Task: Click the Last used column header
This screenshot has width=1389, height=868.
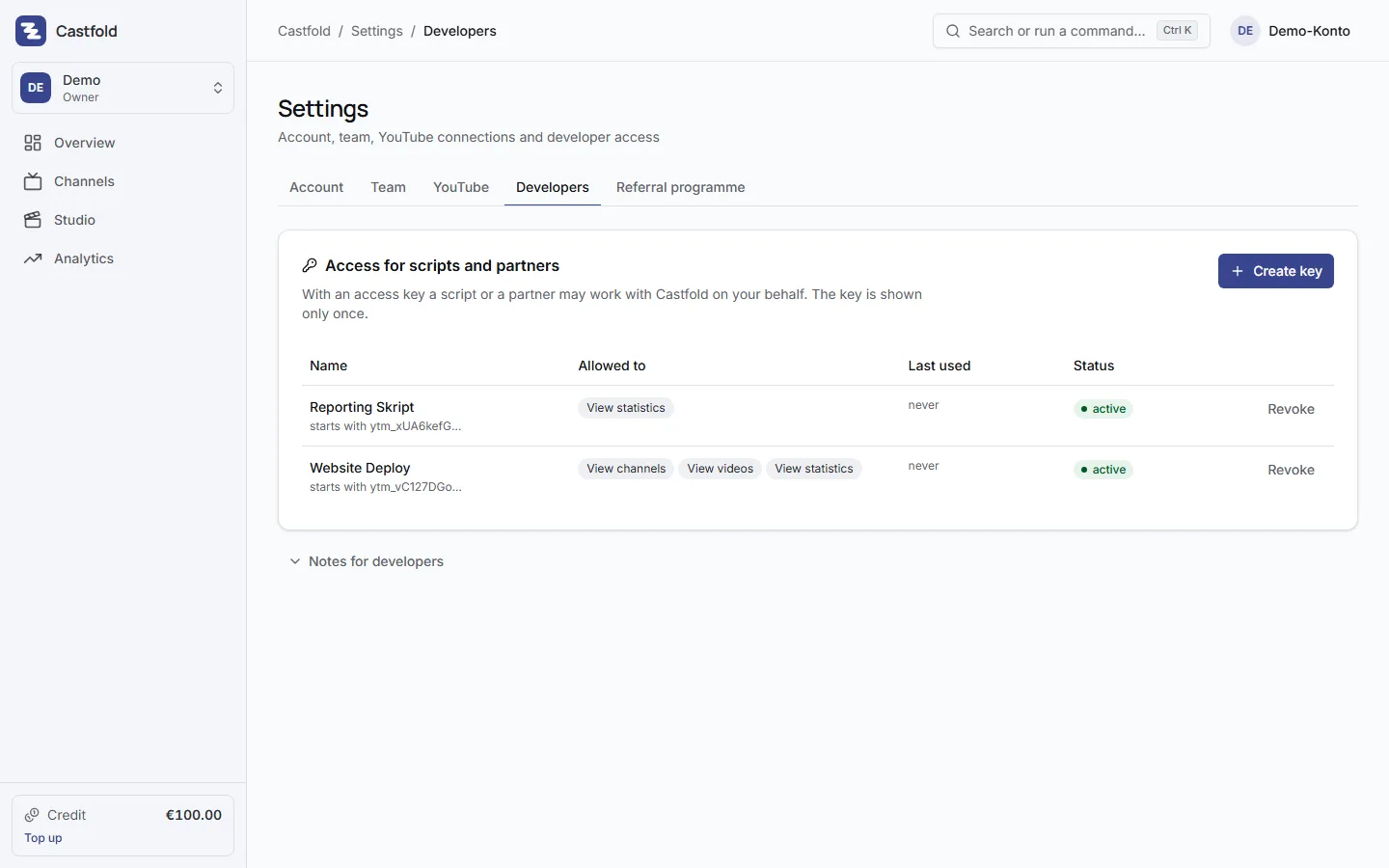Action: click(940, 366)
